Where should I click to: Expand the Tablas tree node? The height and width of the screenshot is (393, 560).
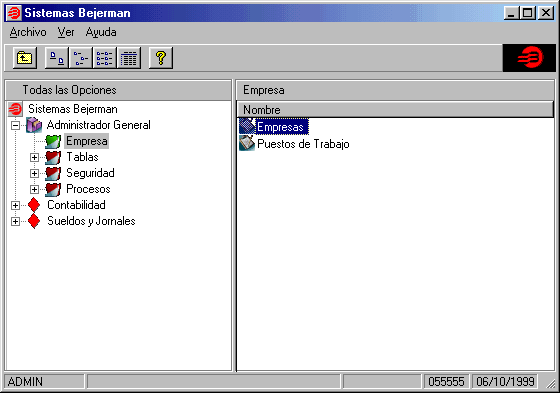[34, 157]
